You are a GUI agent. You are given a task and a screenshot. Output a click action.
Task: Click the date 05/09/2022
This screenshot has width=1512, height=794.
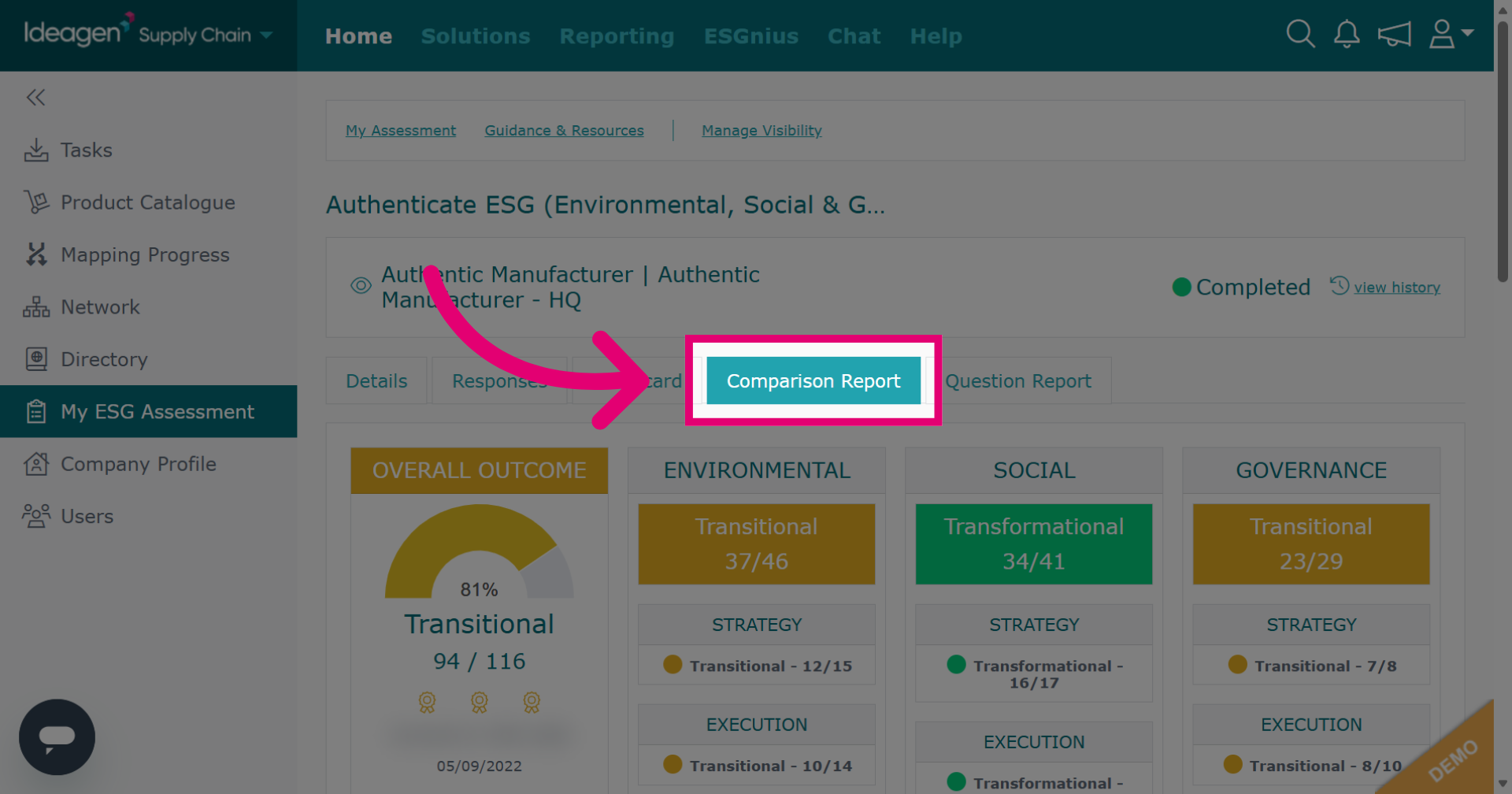click(x=479, y=766)
